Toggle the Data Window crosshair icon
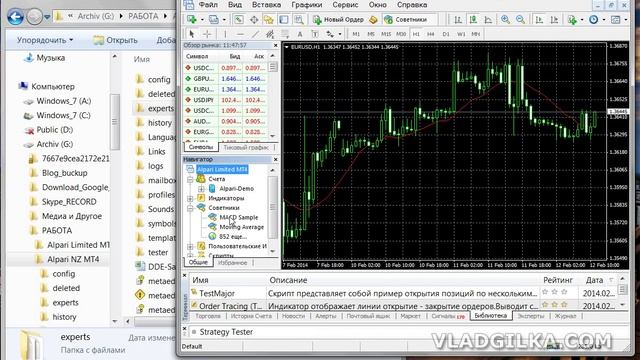 (254, 19)
